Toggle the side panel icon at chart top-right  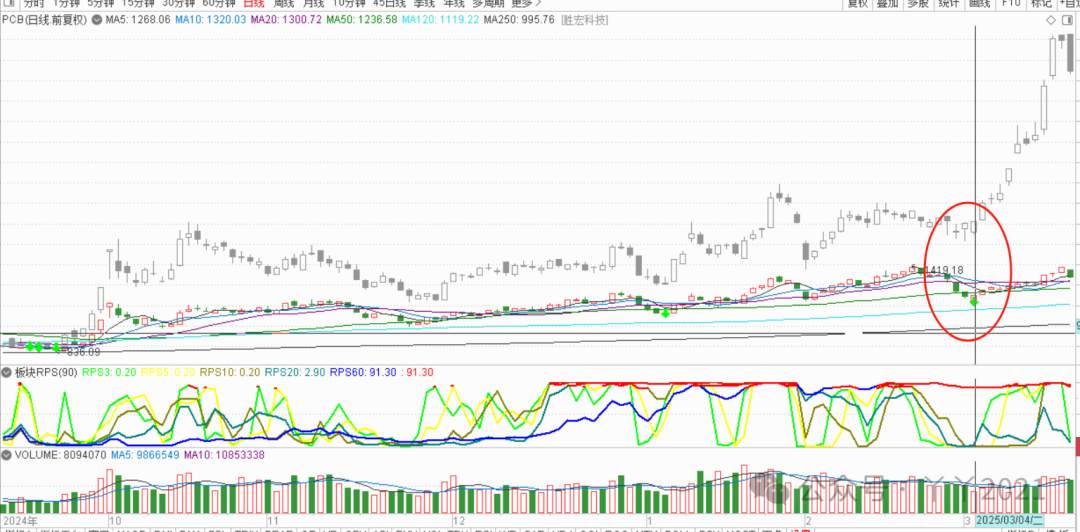(x=1069, y=20)
